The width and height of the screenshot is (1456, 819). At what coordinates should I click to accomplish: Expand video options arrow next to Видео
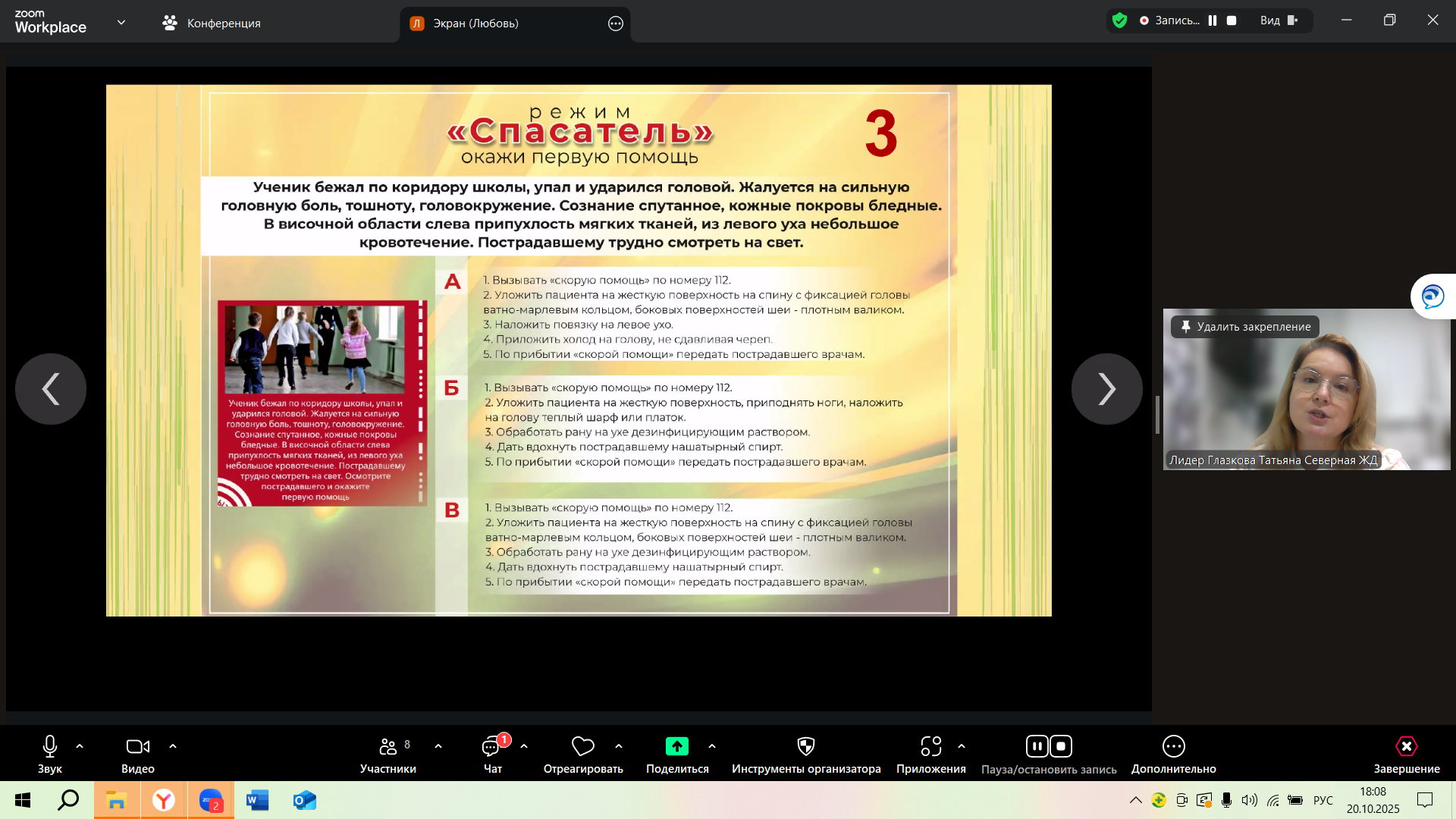[x=173, y=747]
